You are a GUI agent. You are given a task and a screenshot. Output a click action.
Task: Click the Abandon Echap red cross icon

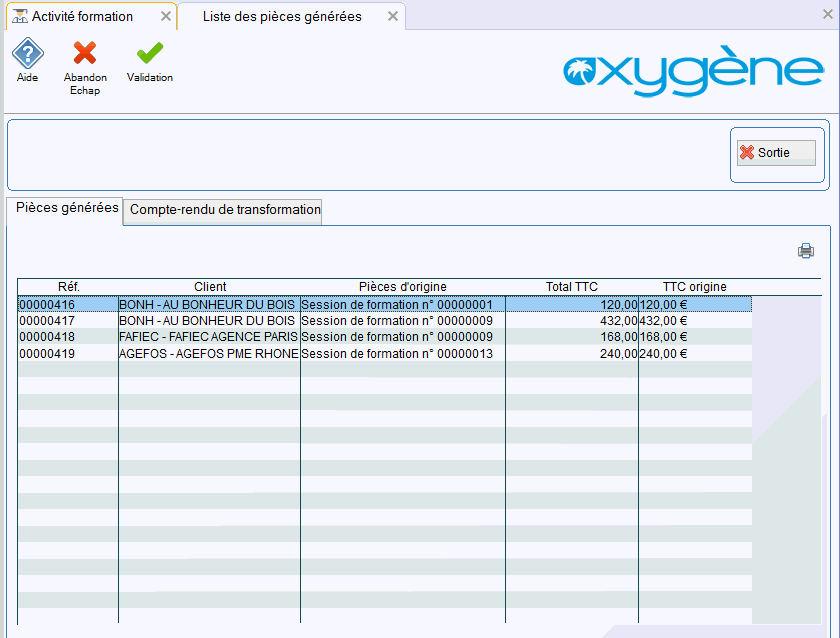(x=85, y=54)
